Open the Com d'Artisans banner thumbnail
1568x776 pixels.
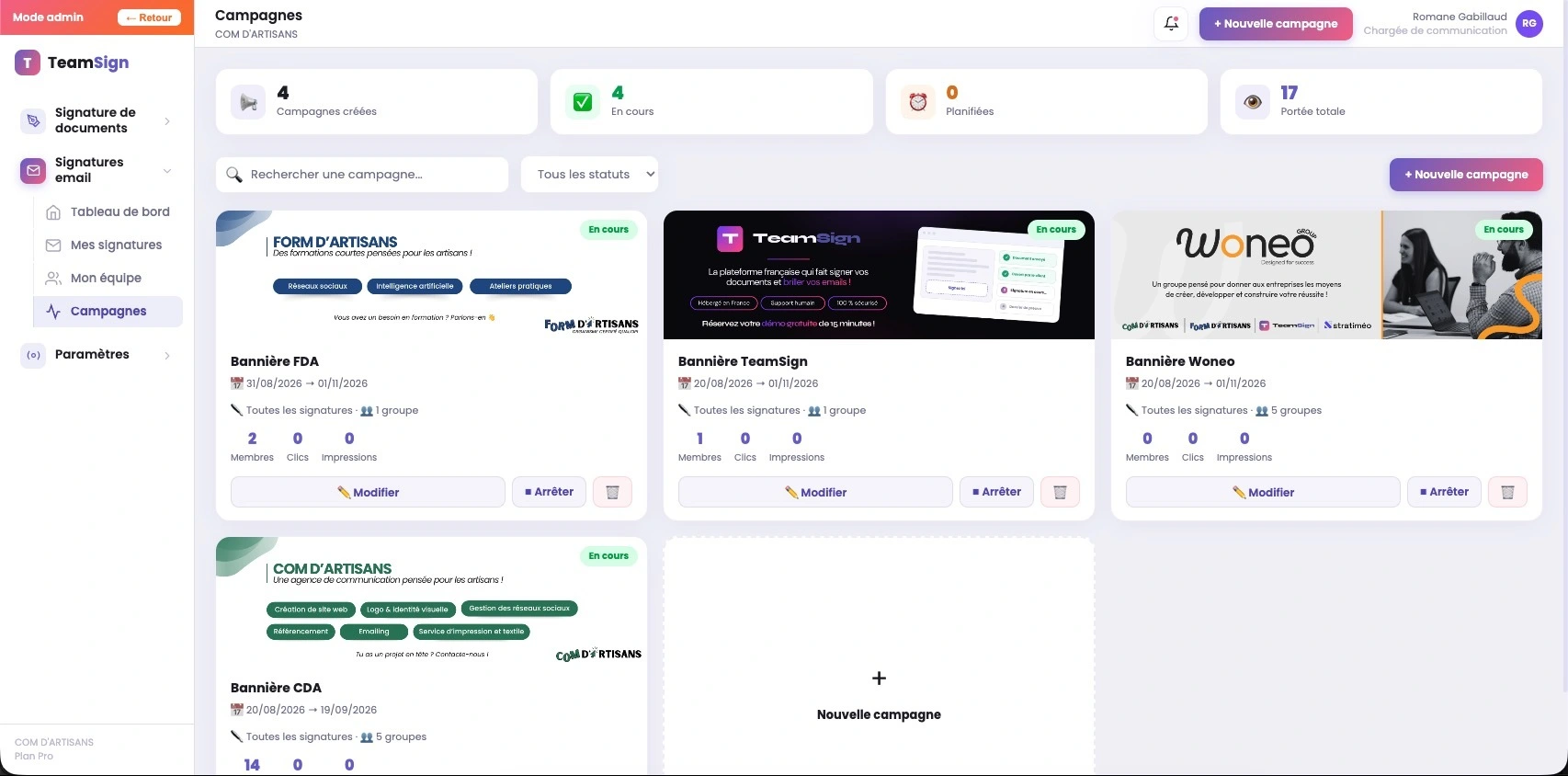[x=431, y=601]
